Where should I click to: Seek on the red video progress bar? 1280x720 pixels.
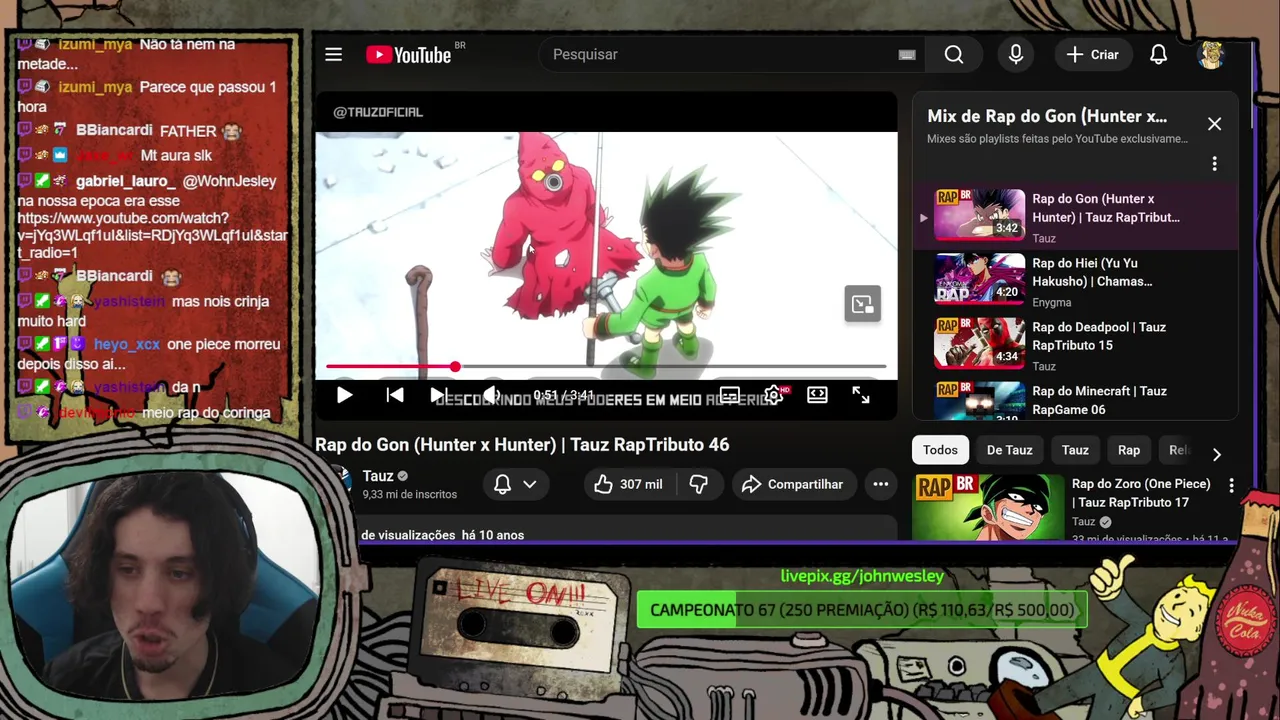pos(606,367)
